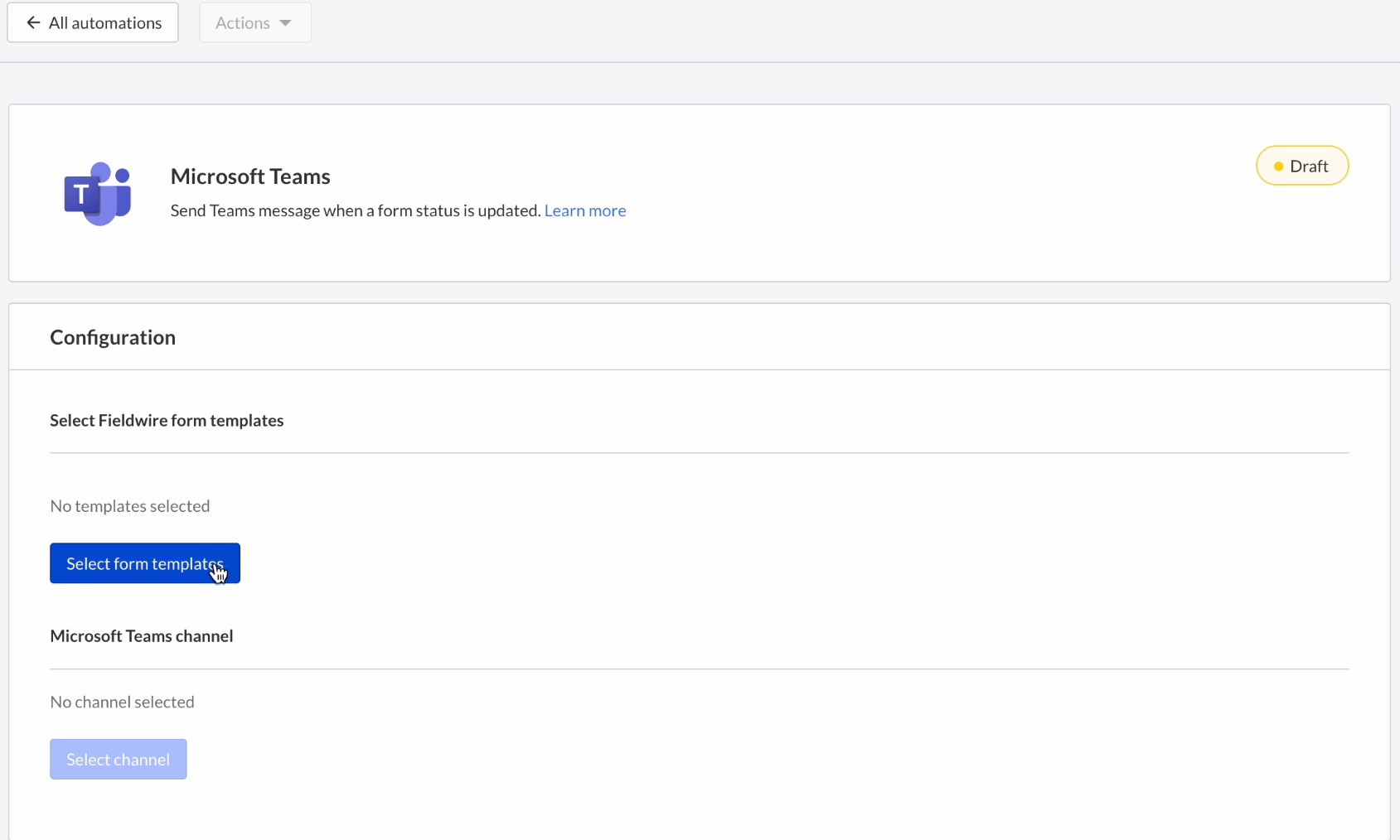Click the 'Send Teams message' description text
The image size is (1400, 840).
[x=356, y=210]
